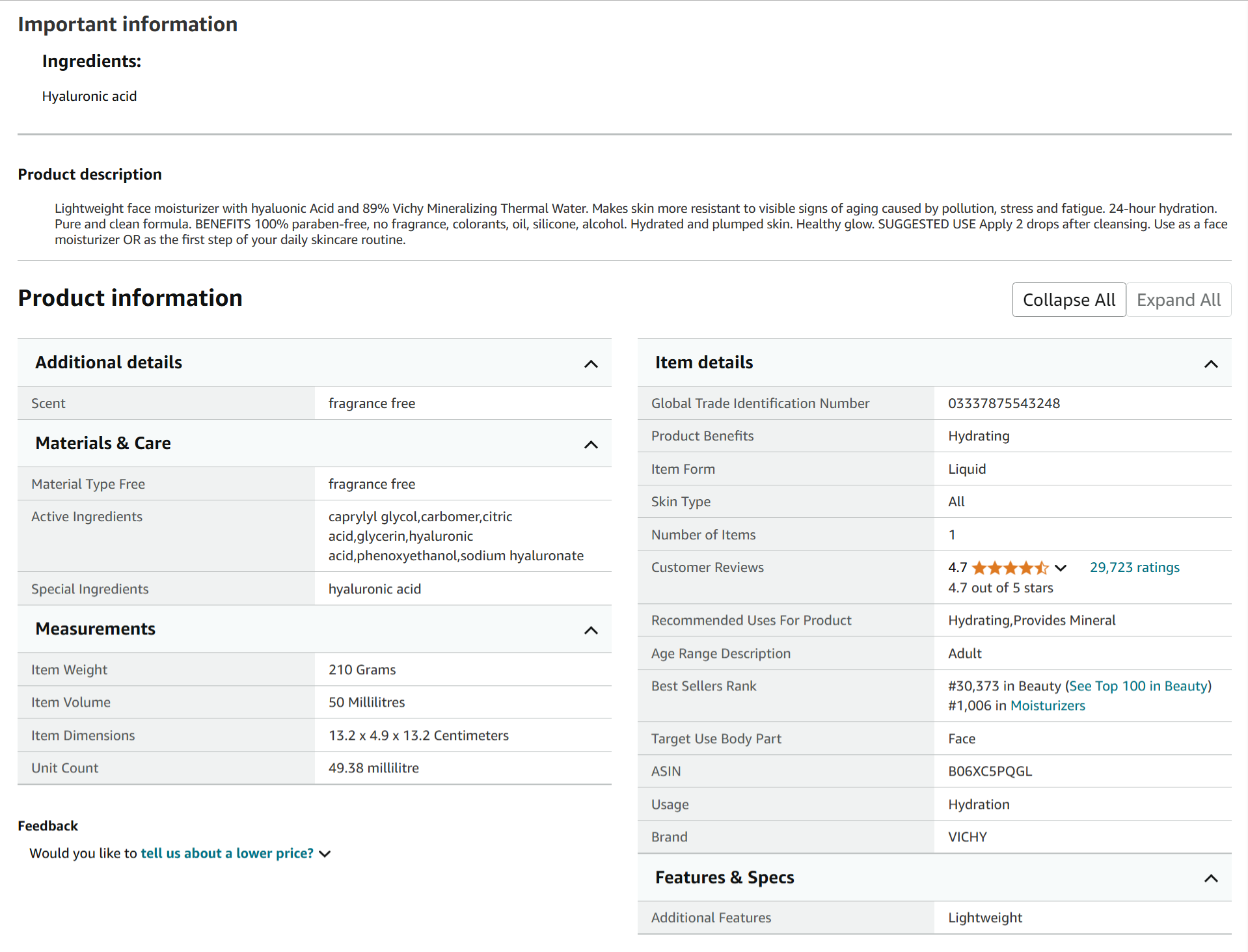
Task: Click tell us about a lower price
Action: coord(227,853)
